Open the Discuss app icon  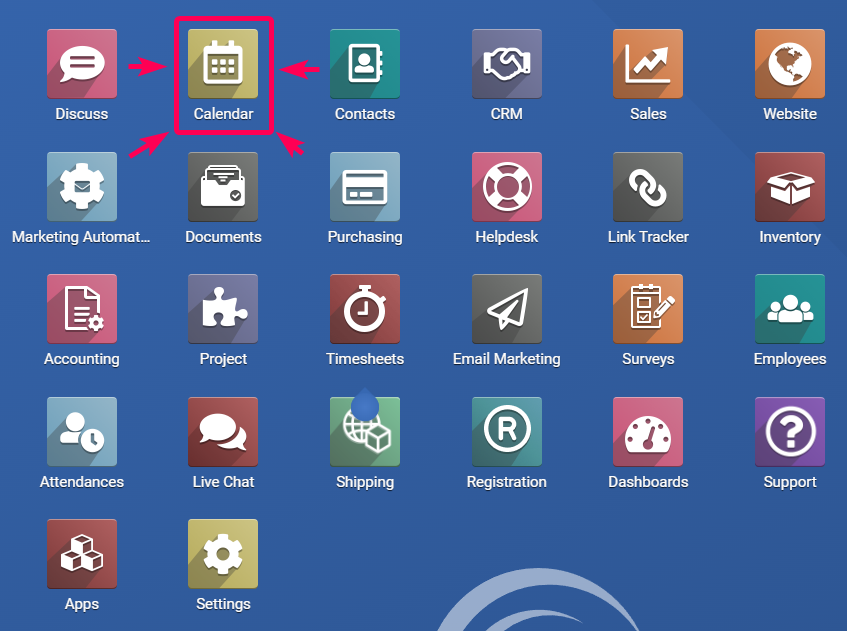(x=82, y=64)
